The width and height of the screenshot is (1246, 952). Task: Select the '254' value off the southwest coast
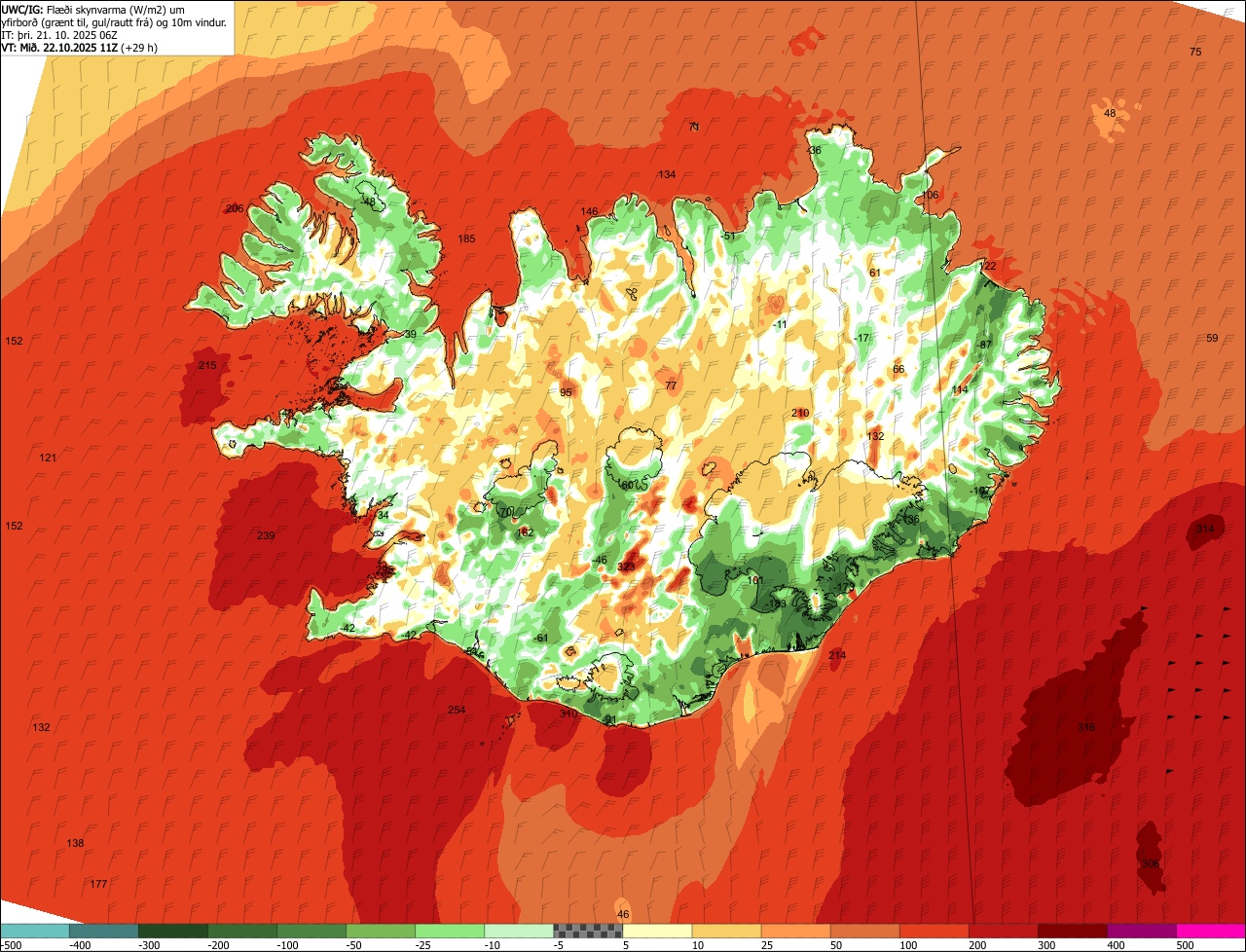(x=457, y=710)
